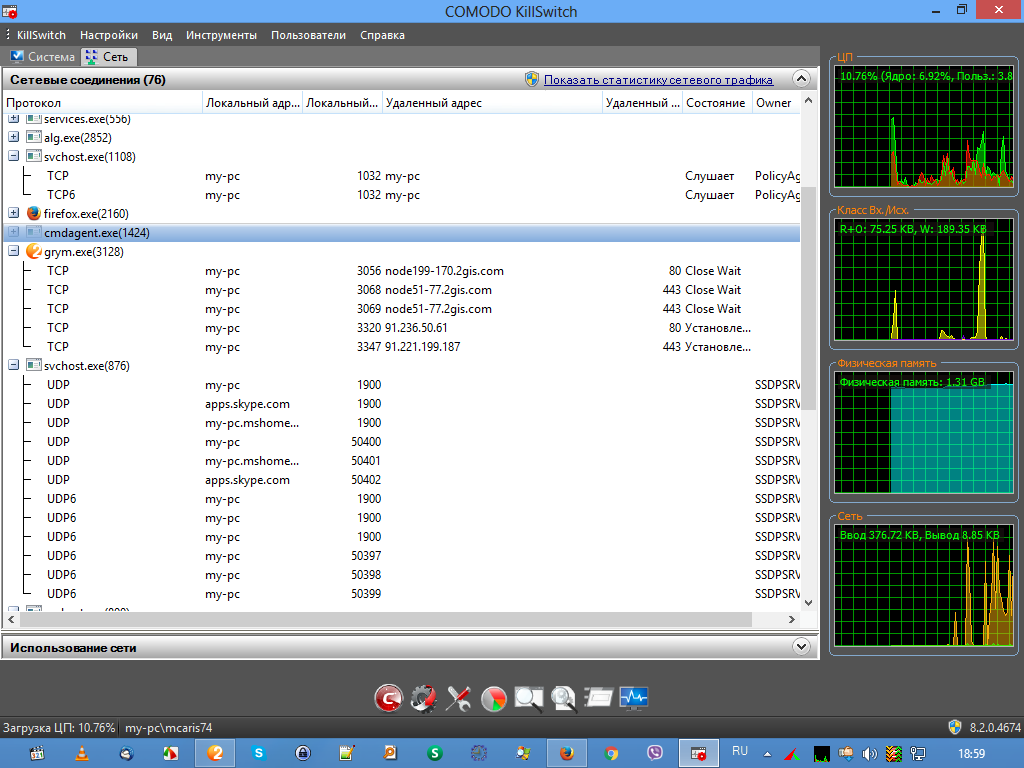
Task: Click the horizontal scrollbar left arrow
Action: [11, 619]
